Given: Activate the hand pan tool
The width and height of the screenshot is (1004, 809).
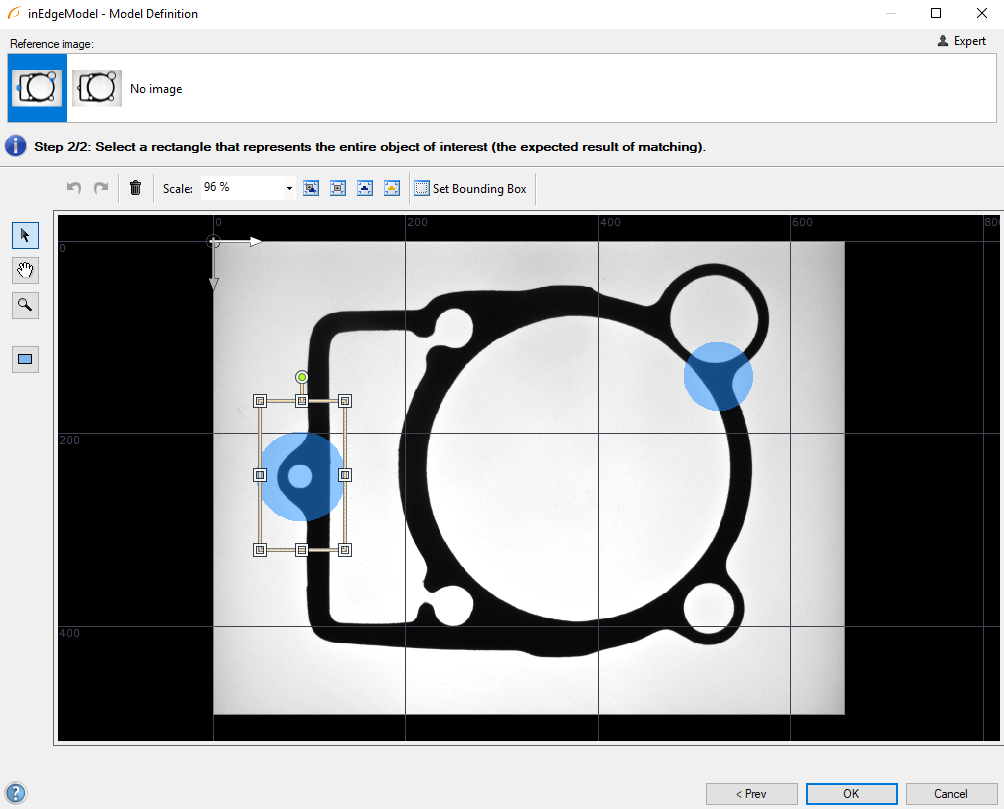Looking at the screenshot, I should pyautogui.click(x=25, y=270).
